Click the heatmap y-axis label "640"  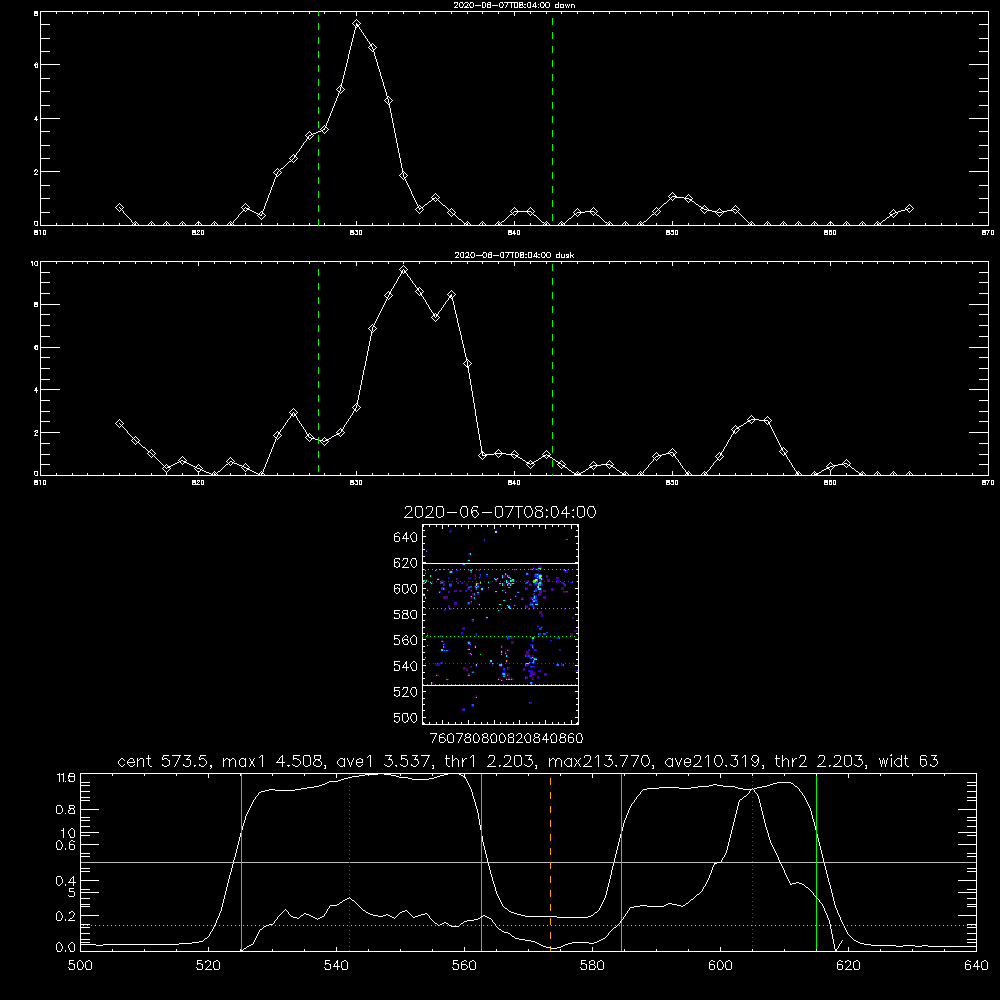coord(406,538)
